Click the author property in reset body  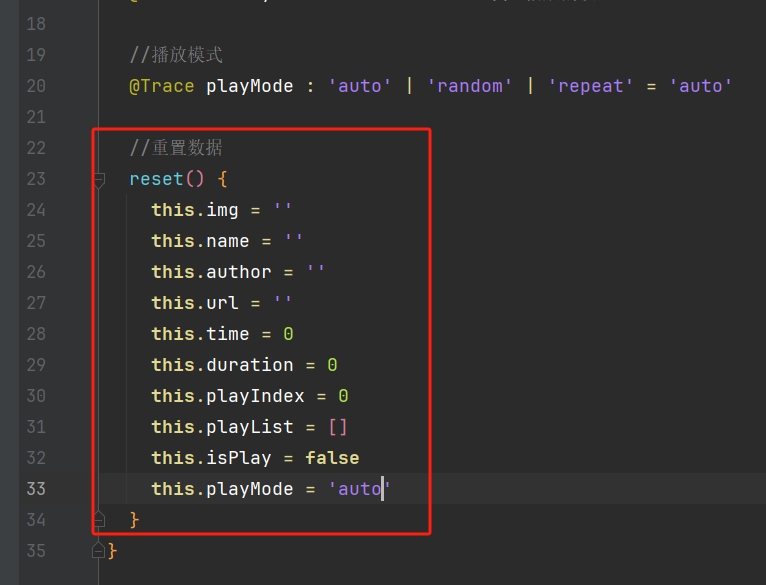pos(238,272)
